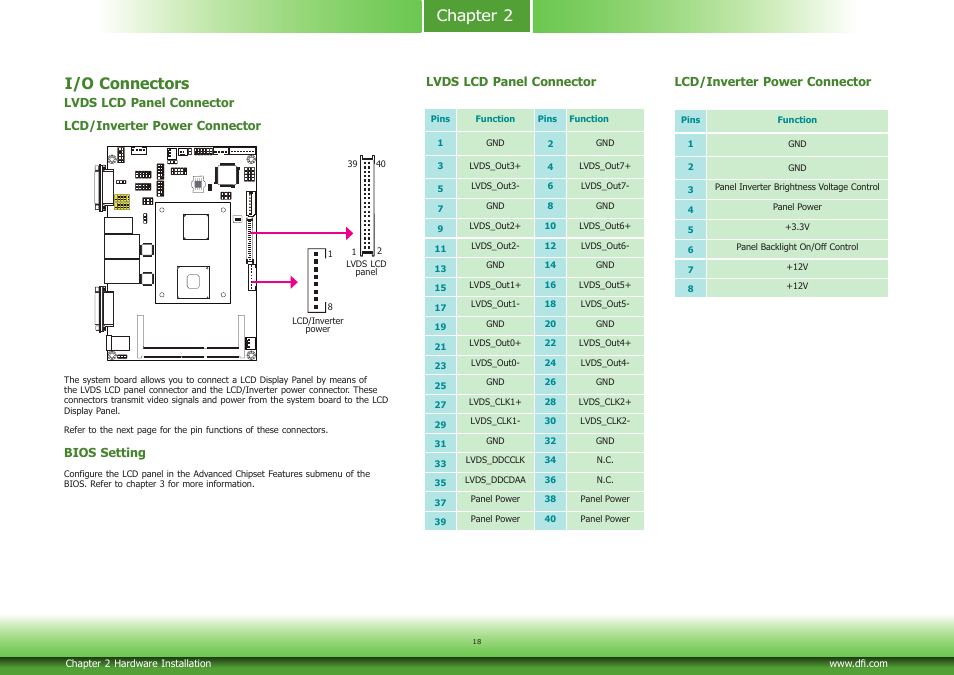Select the LVDS_CLK1+ cell
The image size is (954, 675).
point(495,402)
